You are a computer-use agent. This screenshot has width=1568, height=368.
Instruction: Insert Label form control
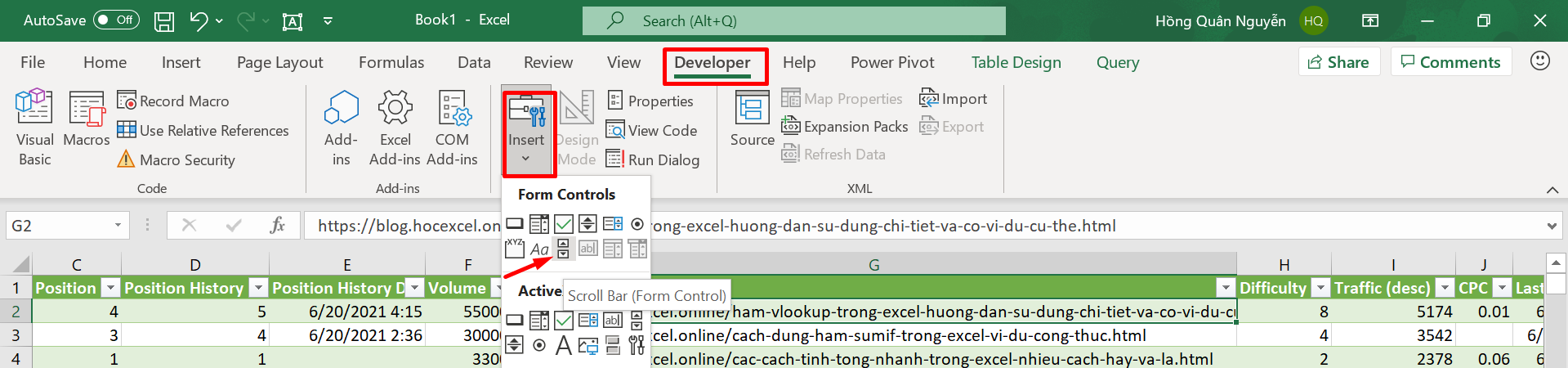click(539, 248)
